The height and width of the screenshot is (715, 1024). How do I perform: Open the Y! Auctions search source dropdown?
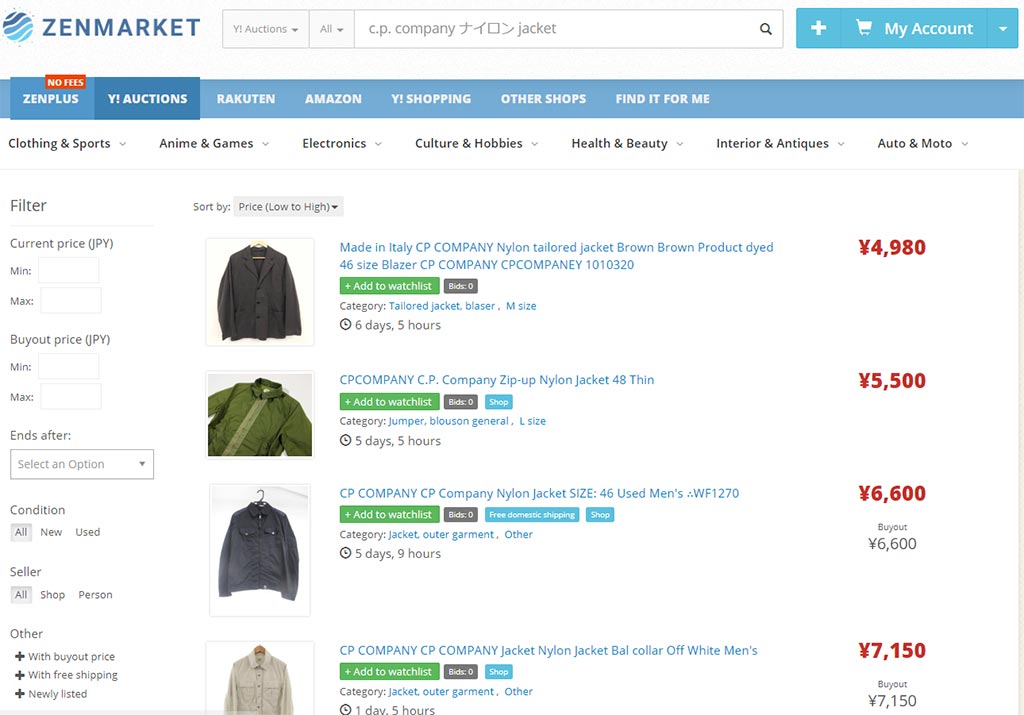265,29
